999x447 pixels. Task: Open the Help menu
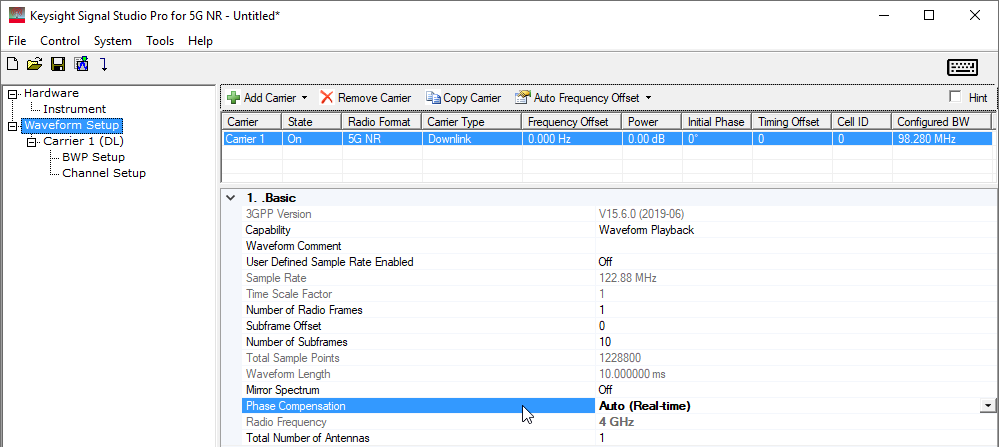point(200,41)
